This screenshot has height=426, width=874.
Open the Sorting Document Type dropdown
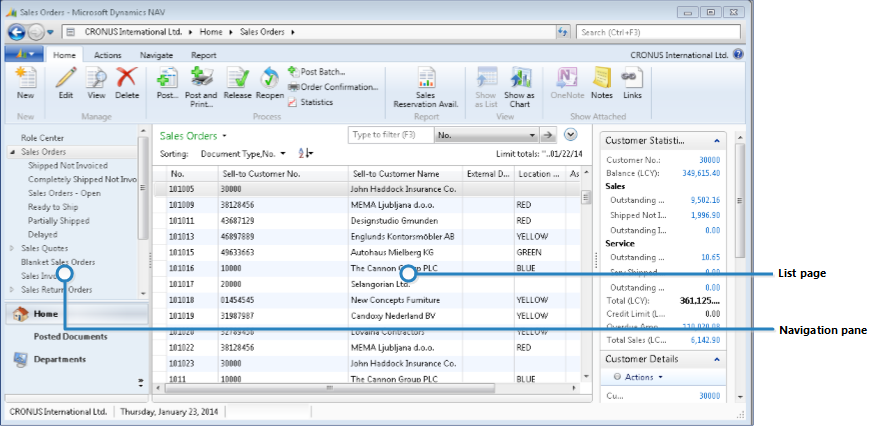point(282,153)
